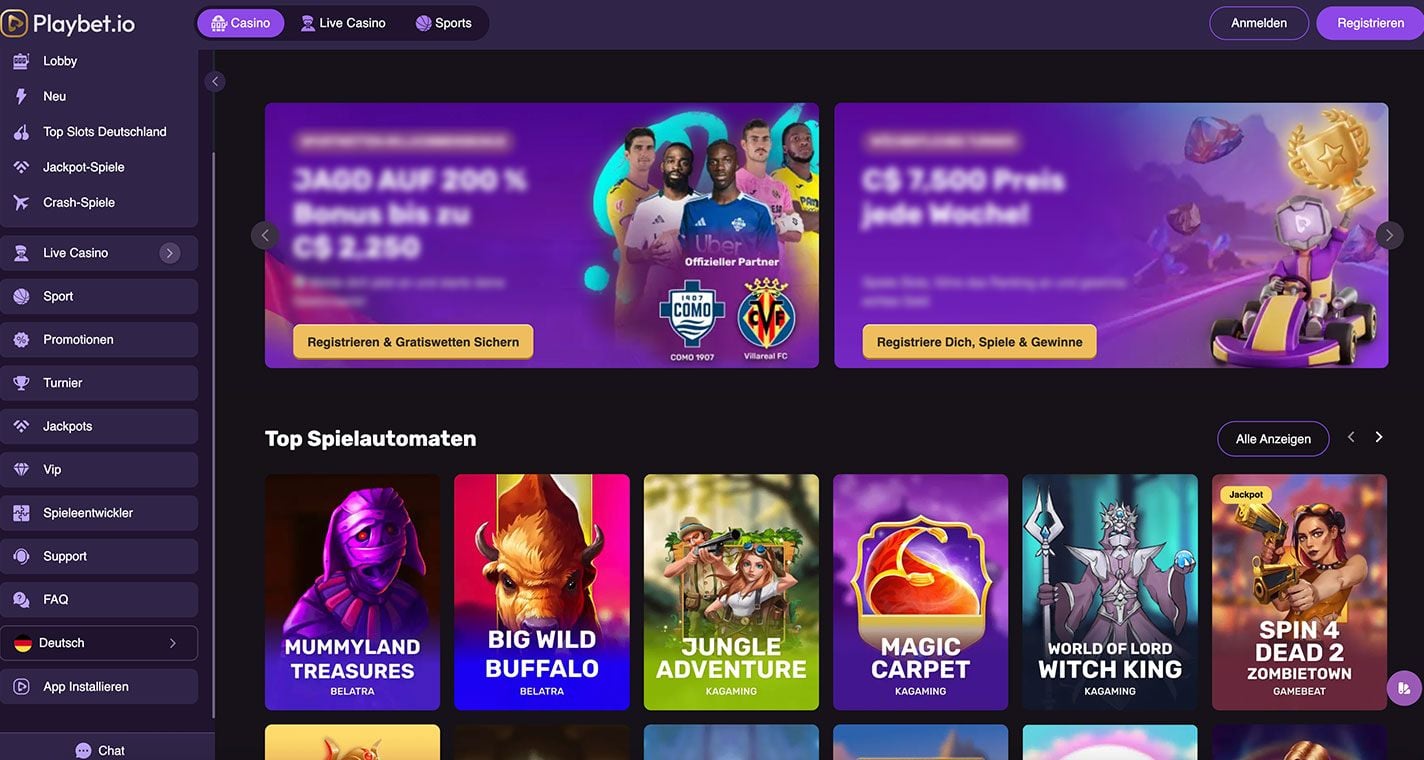1424x760 pixels.
Task: Switch to the Sports tab
Action: point(443,23)
